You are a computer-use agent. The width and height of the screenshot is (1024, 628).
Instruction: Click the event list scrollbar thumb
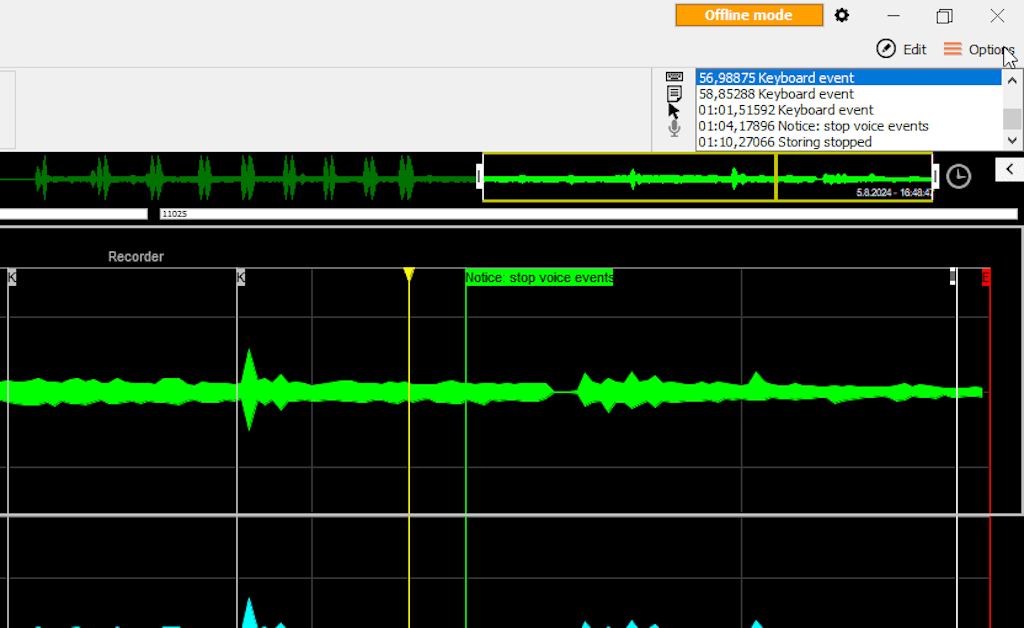(1012, 119)
